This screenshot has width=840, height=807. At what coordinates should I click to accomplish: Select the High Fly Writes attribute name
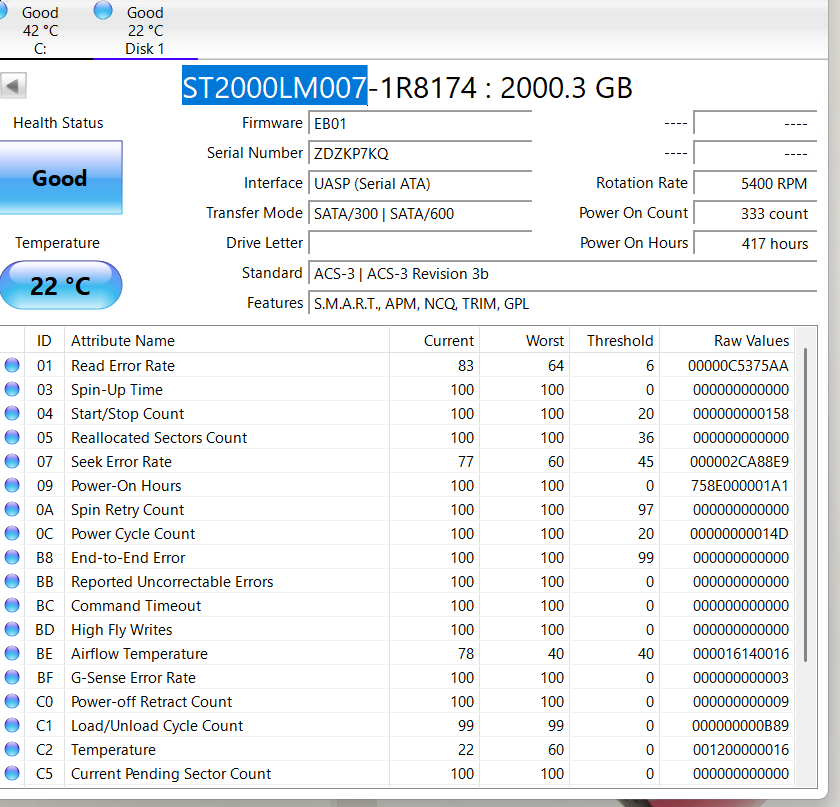tap(122, 630)
